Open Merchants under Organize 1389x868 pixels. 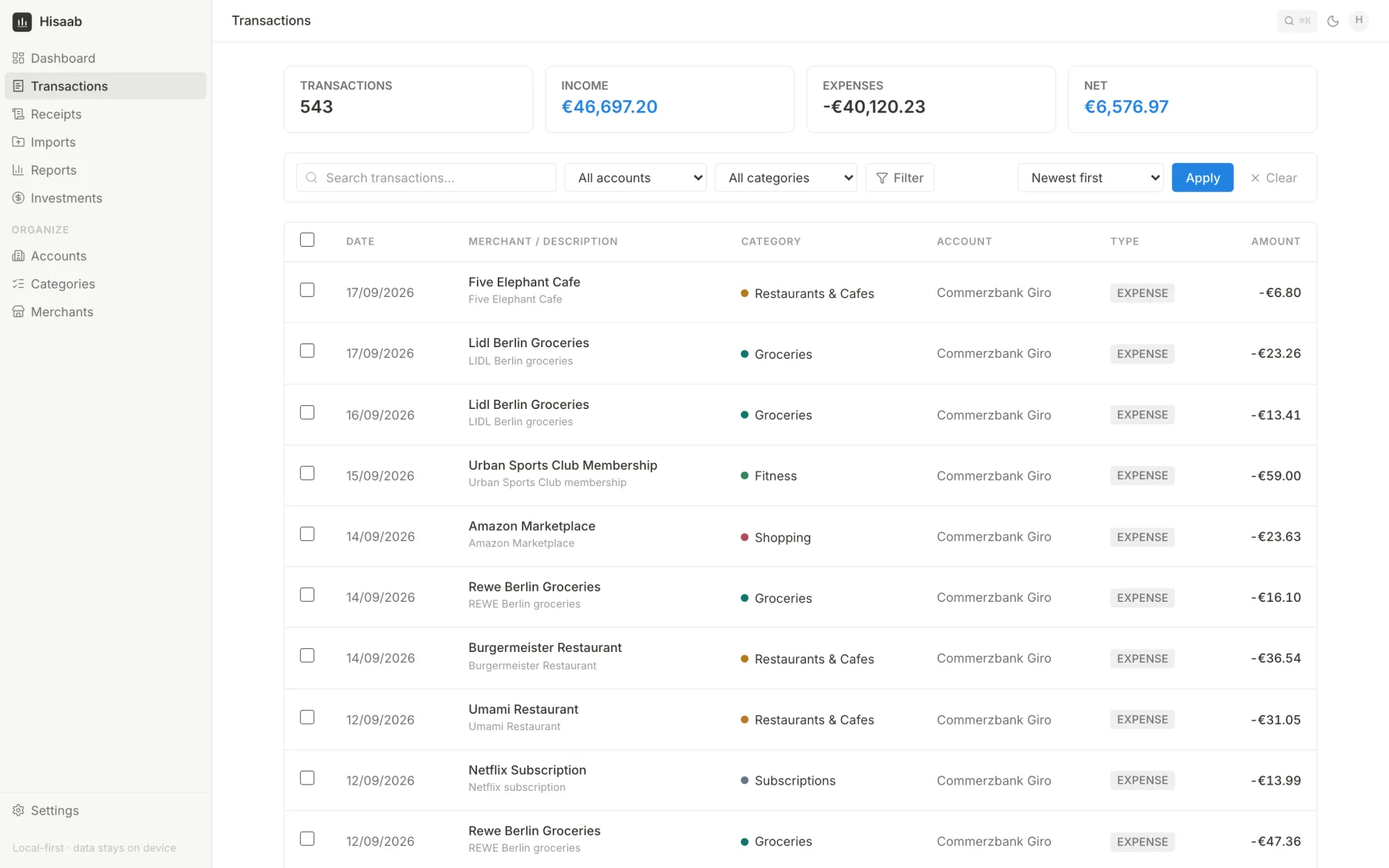coord(105,312)
